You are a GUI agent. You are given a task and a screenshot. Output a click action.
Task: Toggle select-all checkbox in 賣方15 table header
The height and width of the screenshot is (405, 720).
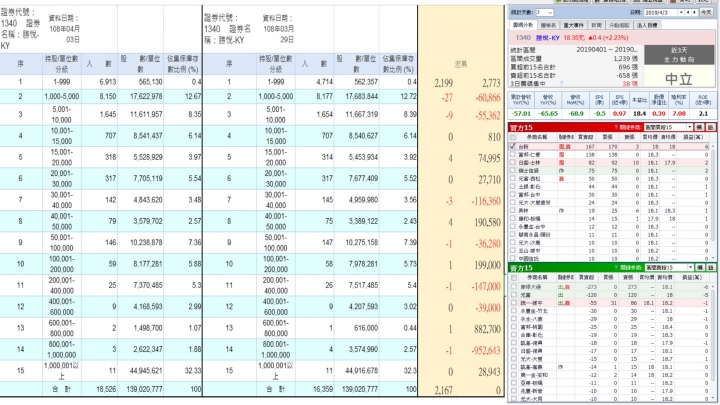click(514, 278)
